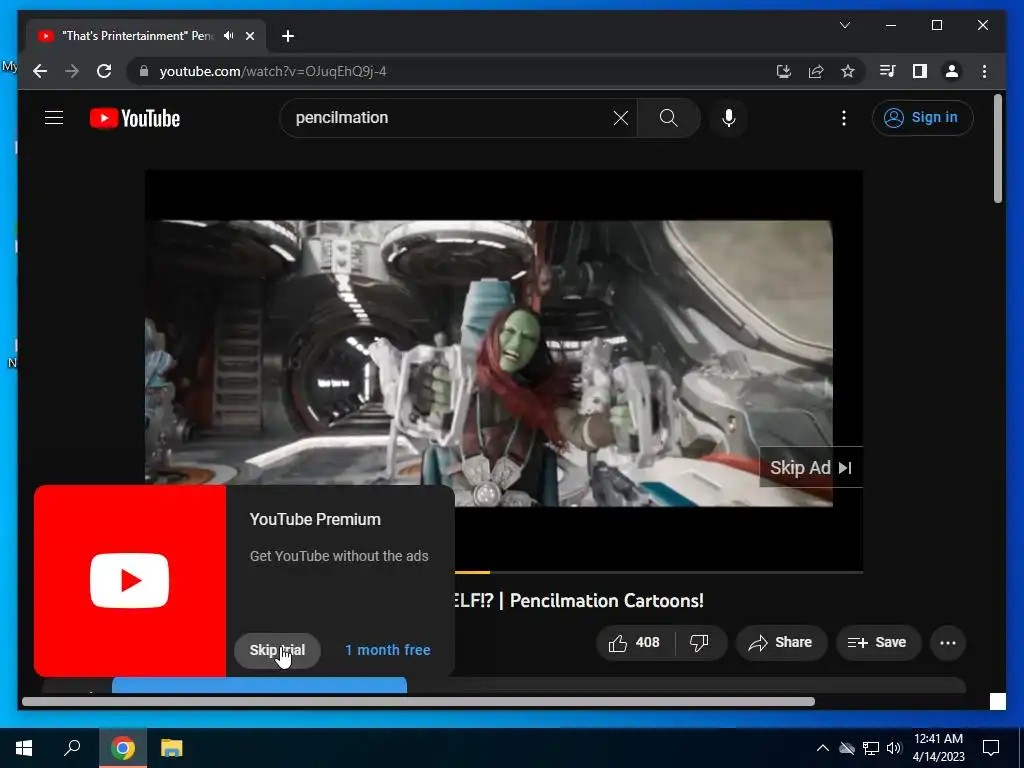This screenshot has width=1024, height=768.
Task: Open the taskbar clock calendar
Action: click(938, 748)
